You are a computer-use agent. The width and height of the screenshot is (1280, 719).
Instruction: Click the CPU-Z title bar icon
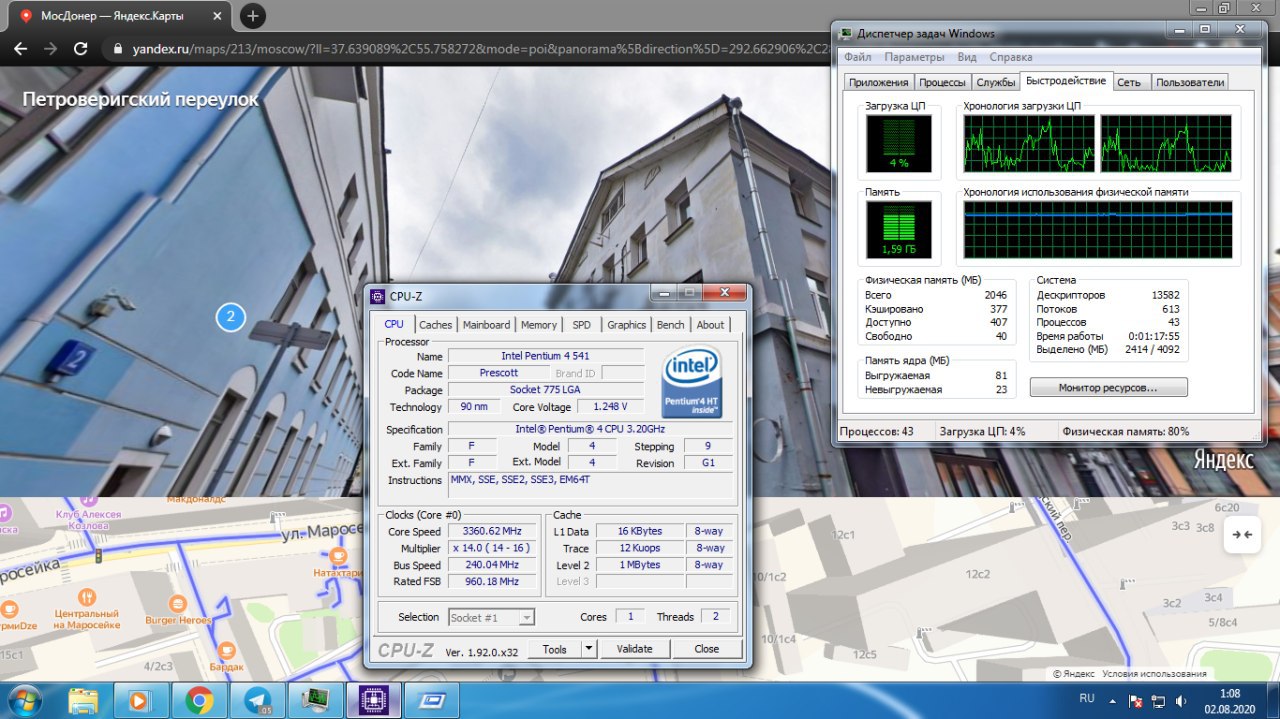click(377, 296)
